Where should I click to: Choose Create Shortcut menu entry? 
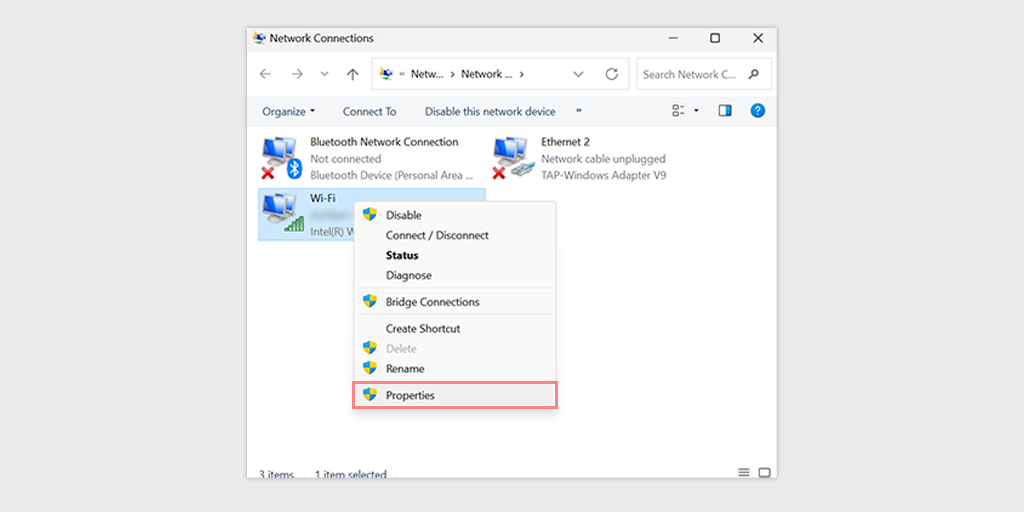tap(455, 328)
